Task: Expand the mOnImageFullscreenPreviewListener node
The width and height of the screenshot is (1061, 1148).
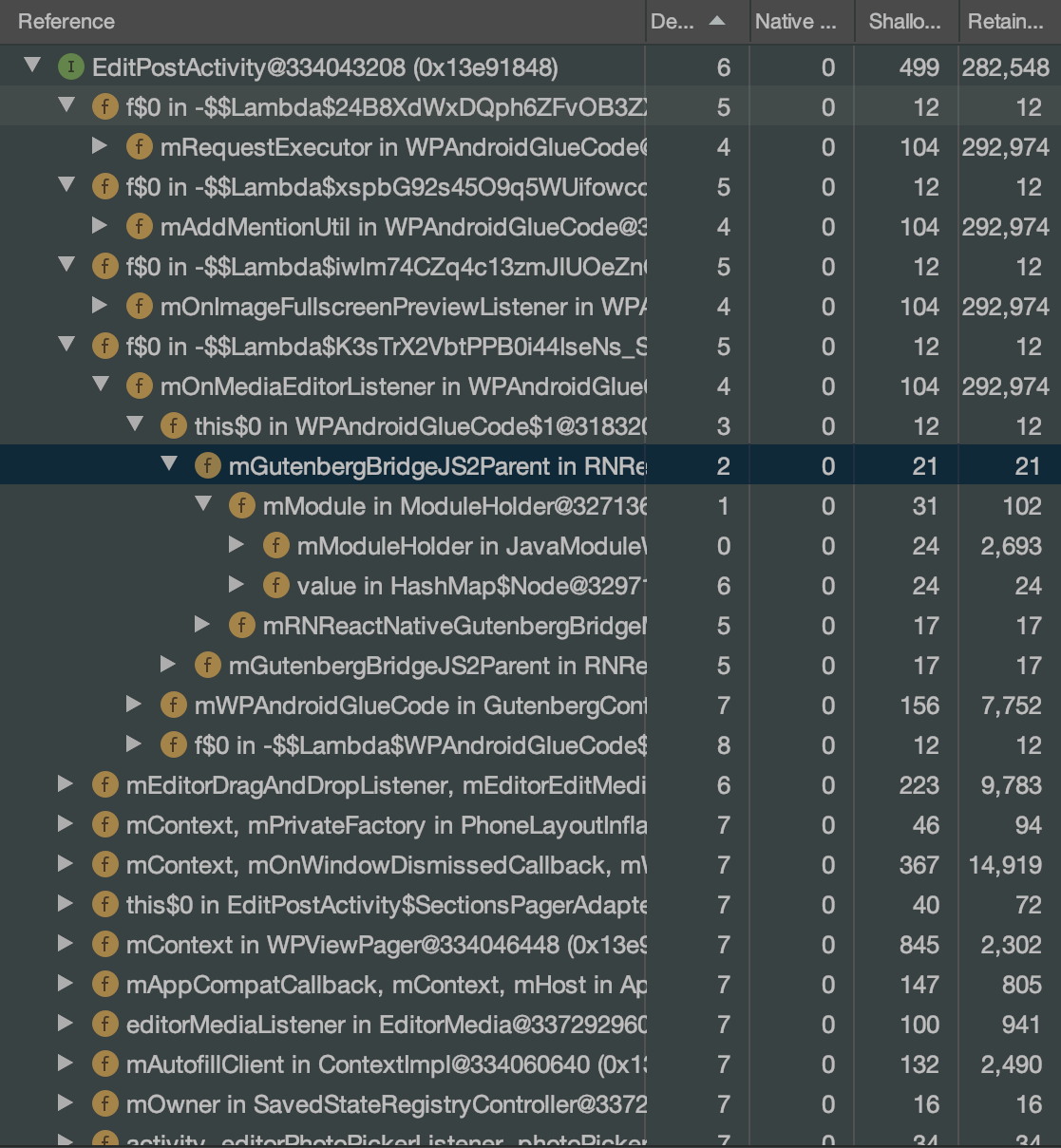Action: pos(100,306)
